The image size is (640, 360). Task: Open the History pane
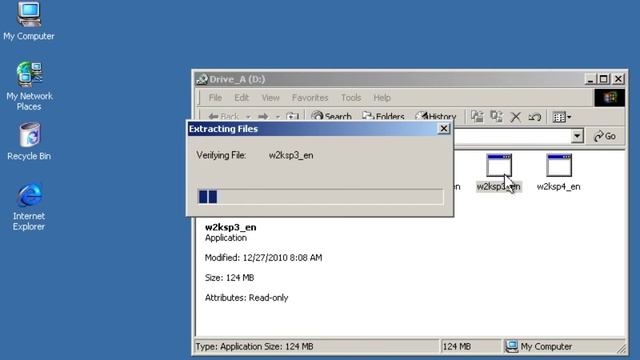pyautogui.click(x=436, y=117)
